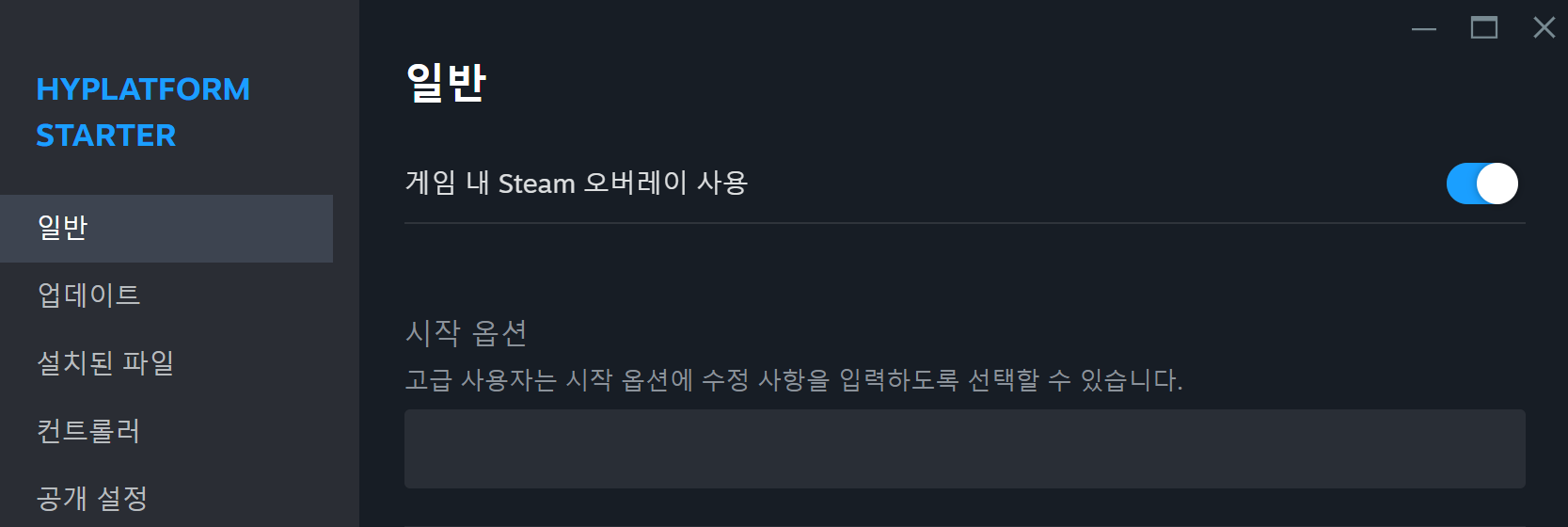Click the 고급 사용자는 launch options description
This screenshot has height=527, width=1568.
click(793, 380)
